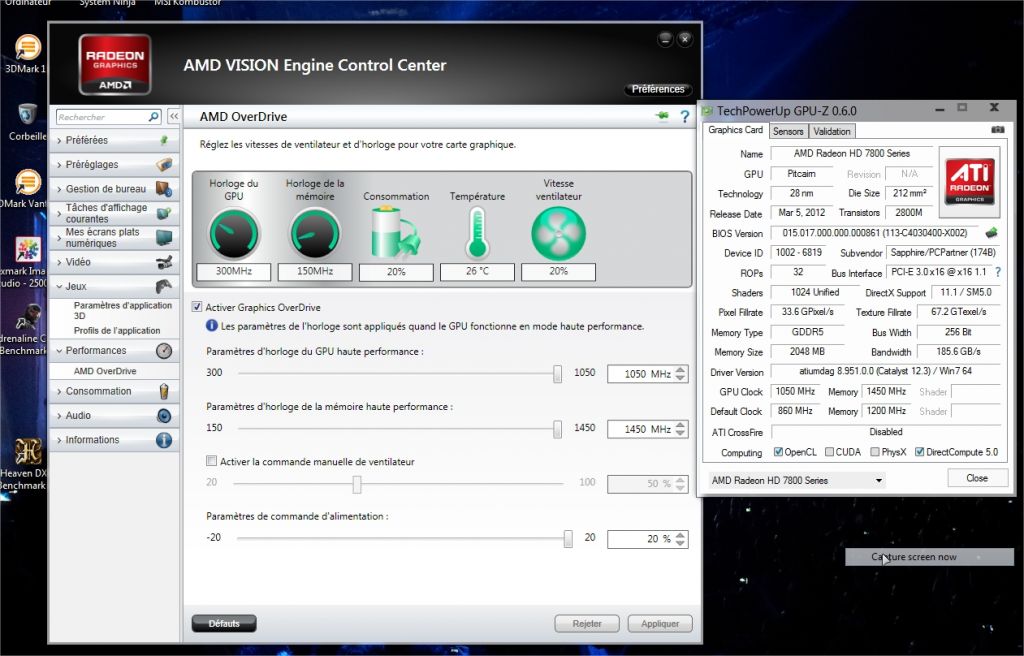Click Close button in GPU-Z

[977, 478]
